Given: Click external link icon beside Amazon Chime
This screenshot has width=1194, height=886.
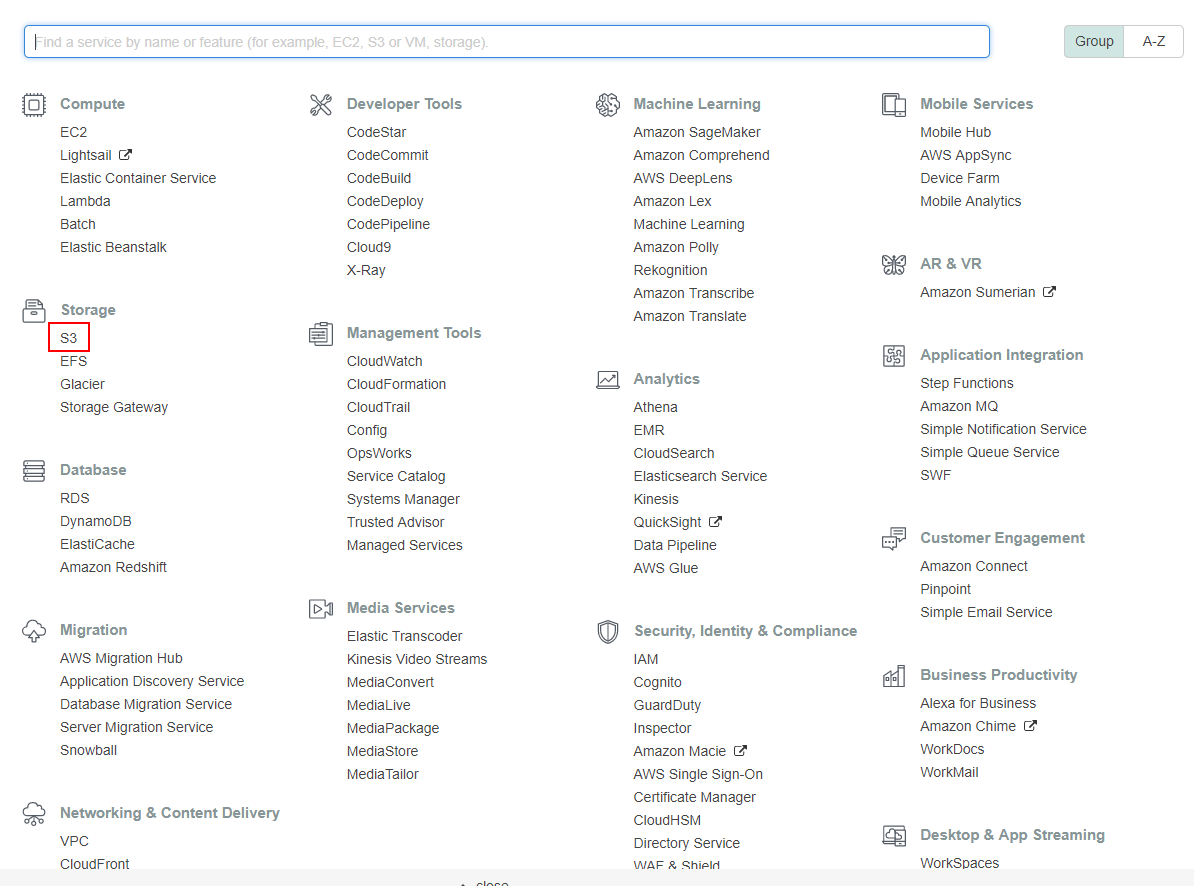Looking at the screenshot, I should coord(1030,725).
